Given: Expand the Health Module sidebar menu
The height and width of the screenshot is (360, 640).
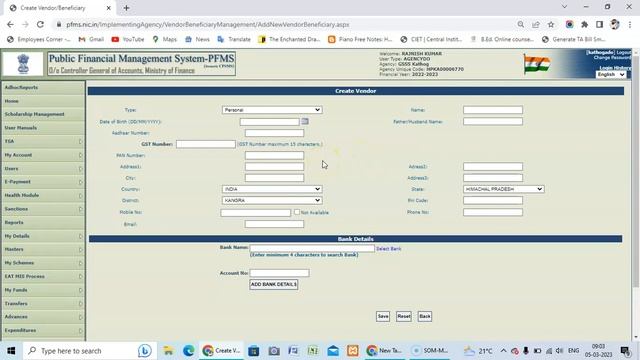Looking at the screenshot, I should [43, 196].
